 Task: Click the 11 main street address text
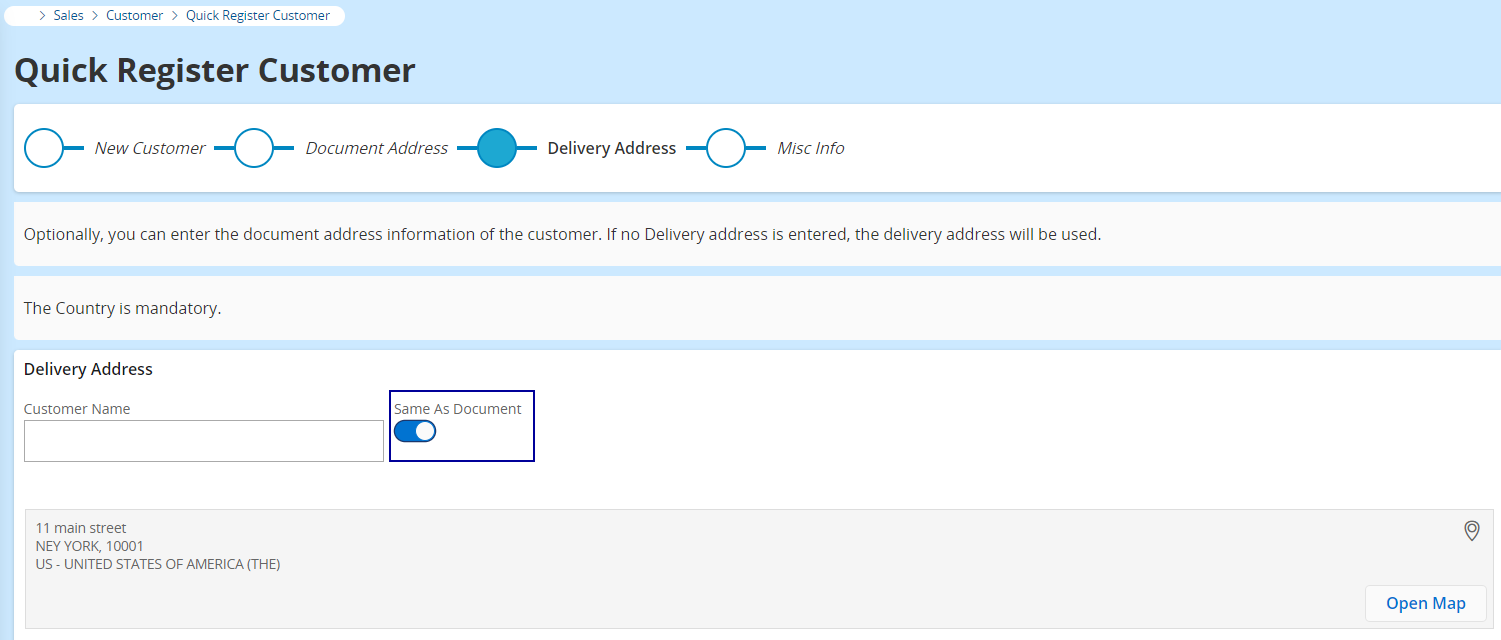click(x=81, y=528)
